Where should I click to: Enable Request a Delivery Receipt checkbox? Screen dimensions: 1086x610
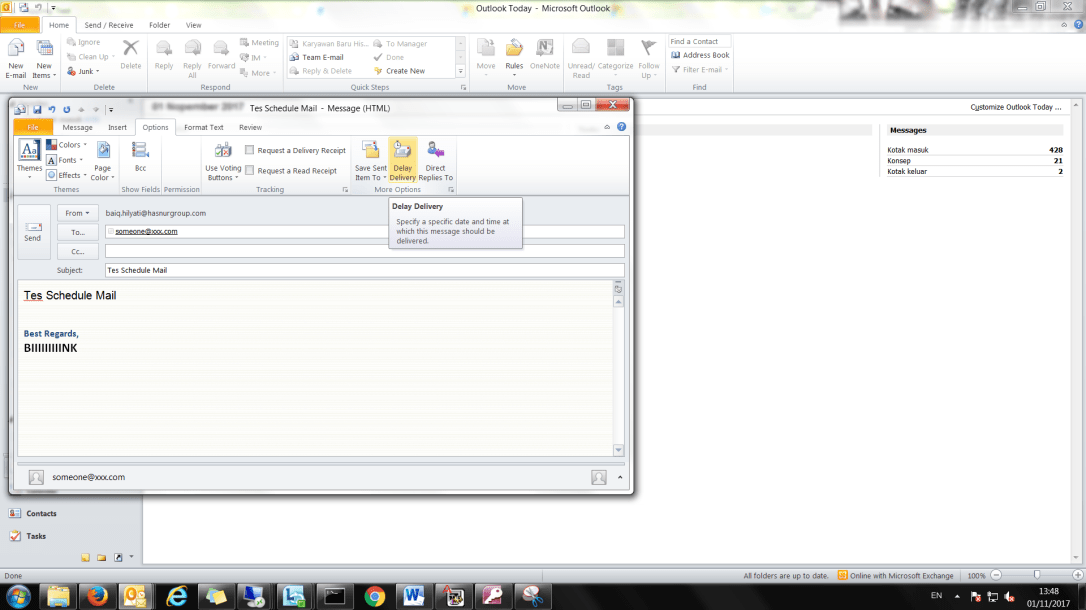click(250, 151)
